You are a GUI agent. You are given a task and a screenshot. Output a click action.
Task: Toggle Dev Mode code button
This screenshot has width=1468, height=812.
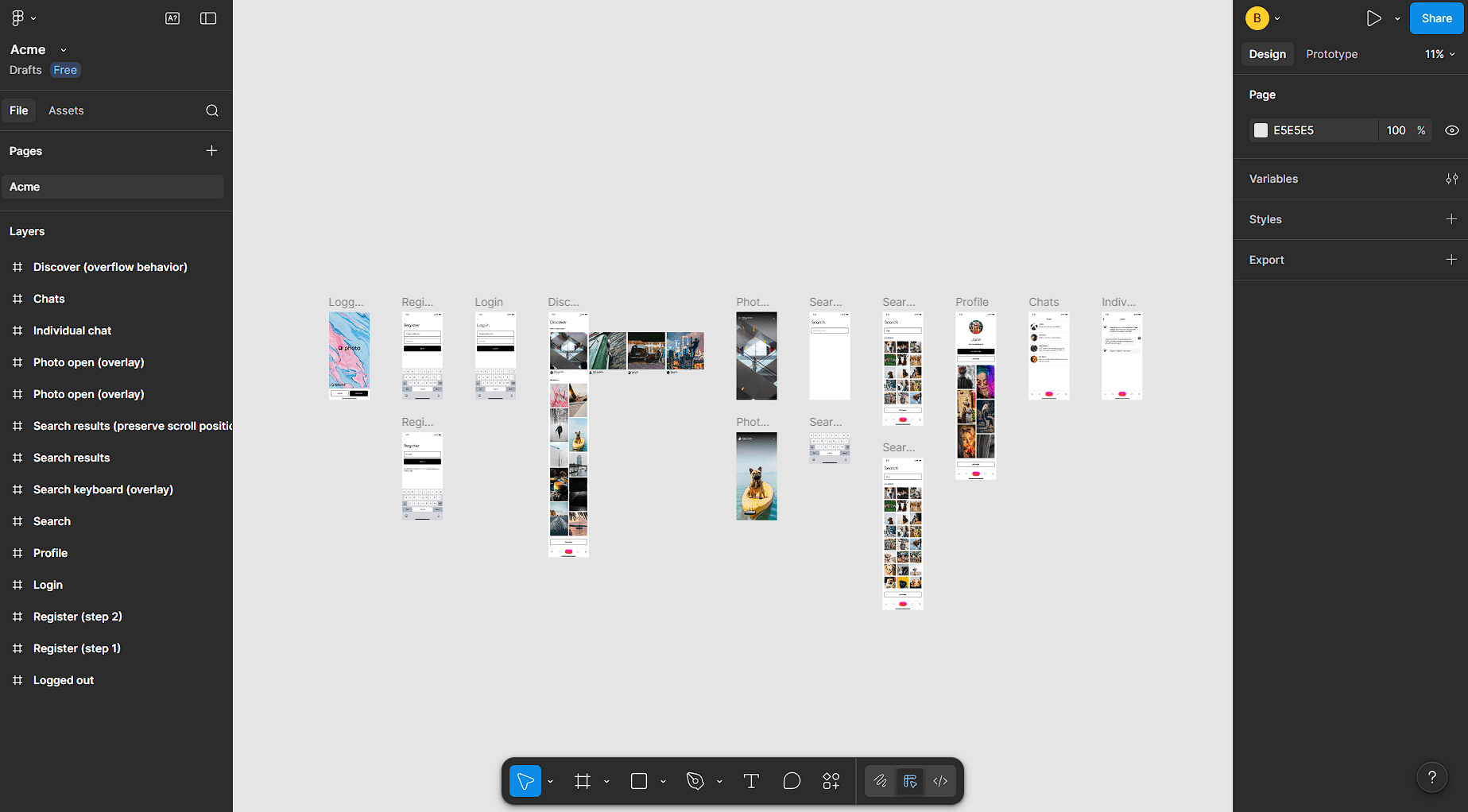(x=940, y=781)
